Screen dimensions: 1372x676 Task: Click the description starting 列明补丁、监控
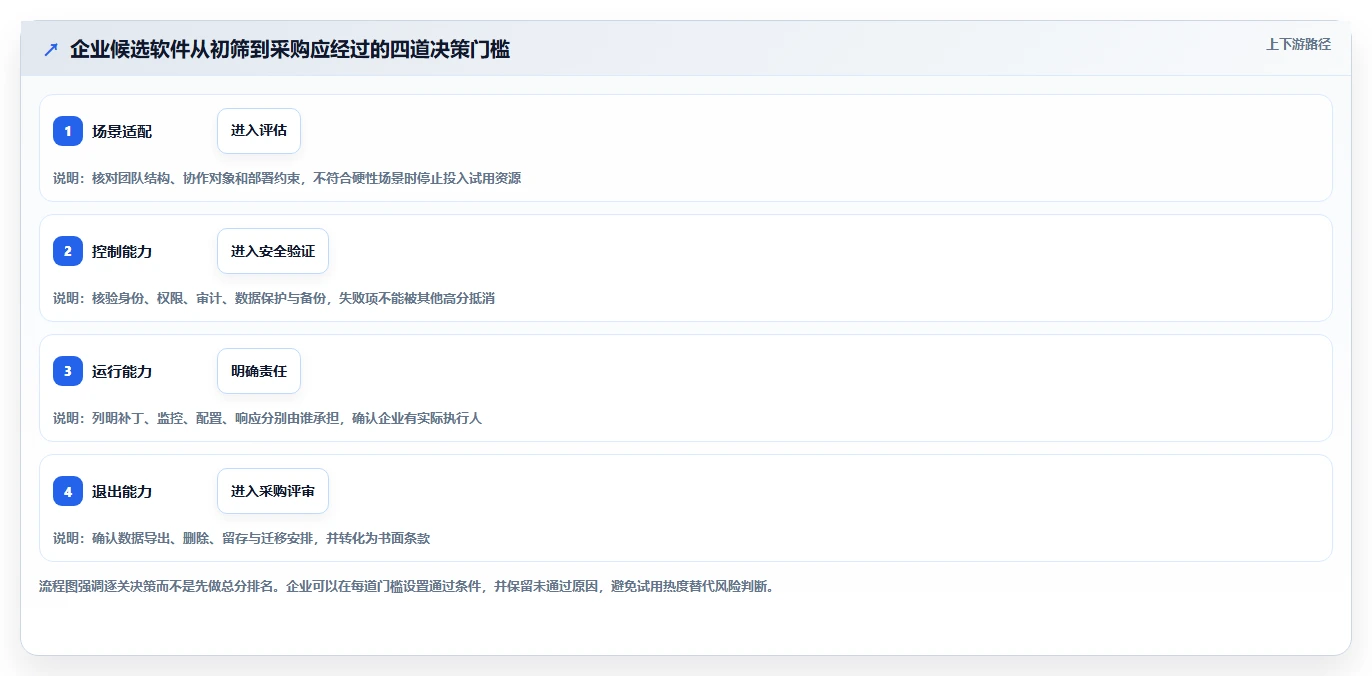pos(267,418)
